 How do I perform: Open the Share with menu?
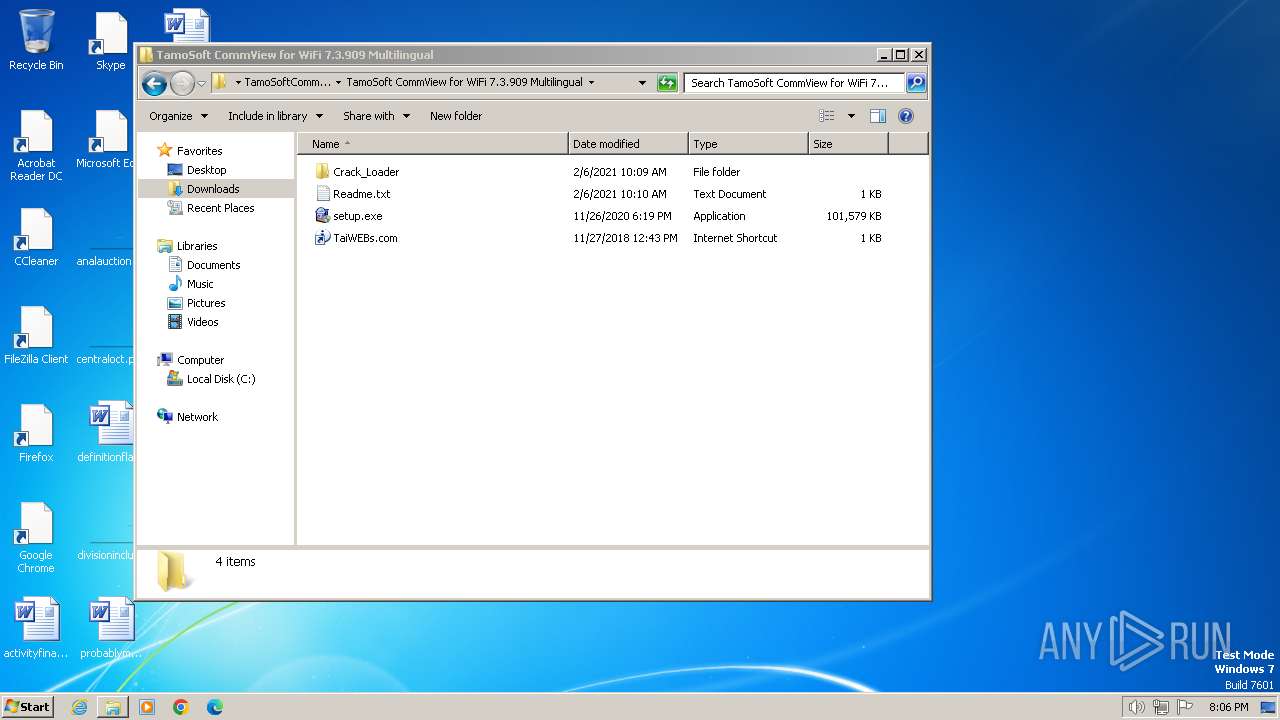click(x=376, y=116)
